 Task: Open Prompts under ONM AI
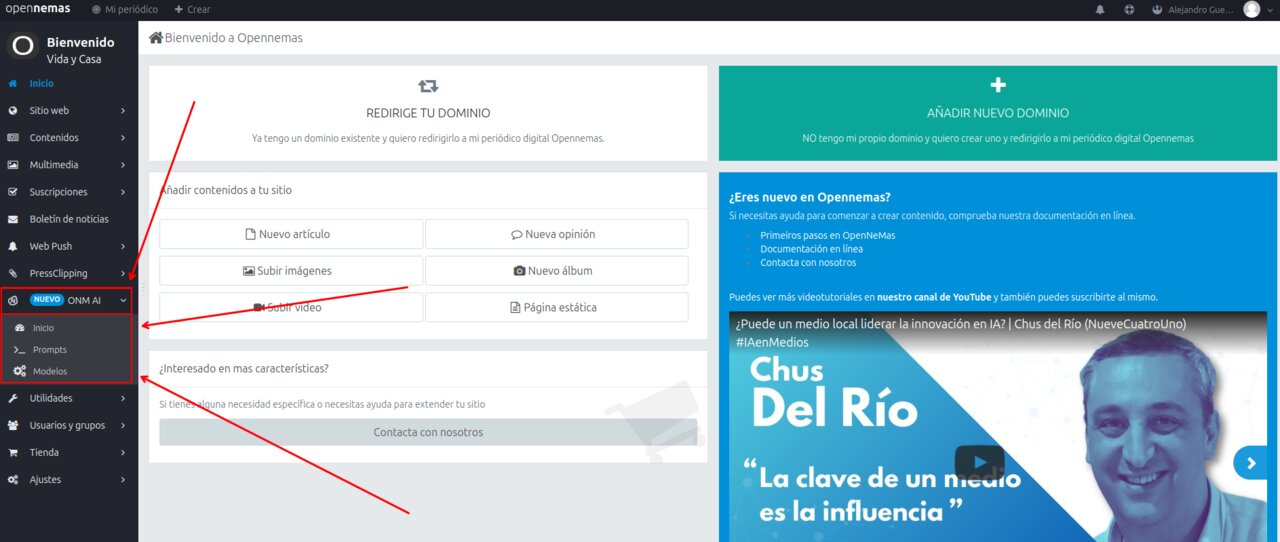pos(50,350)
